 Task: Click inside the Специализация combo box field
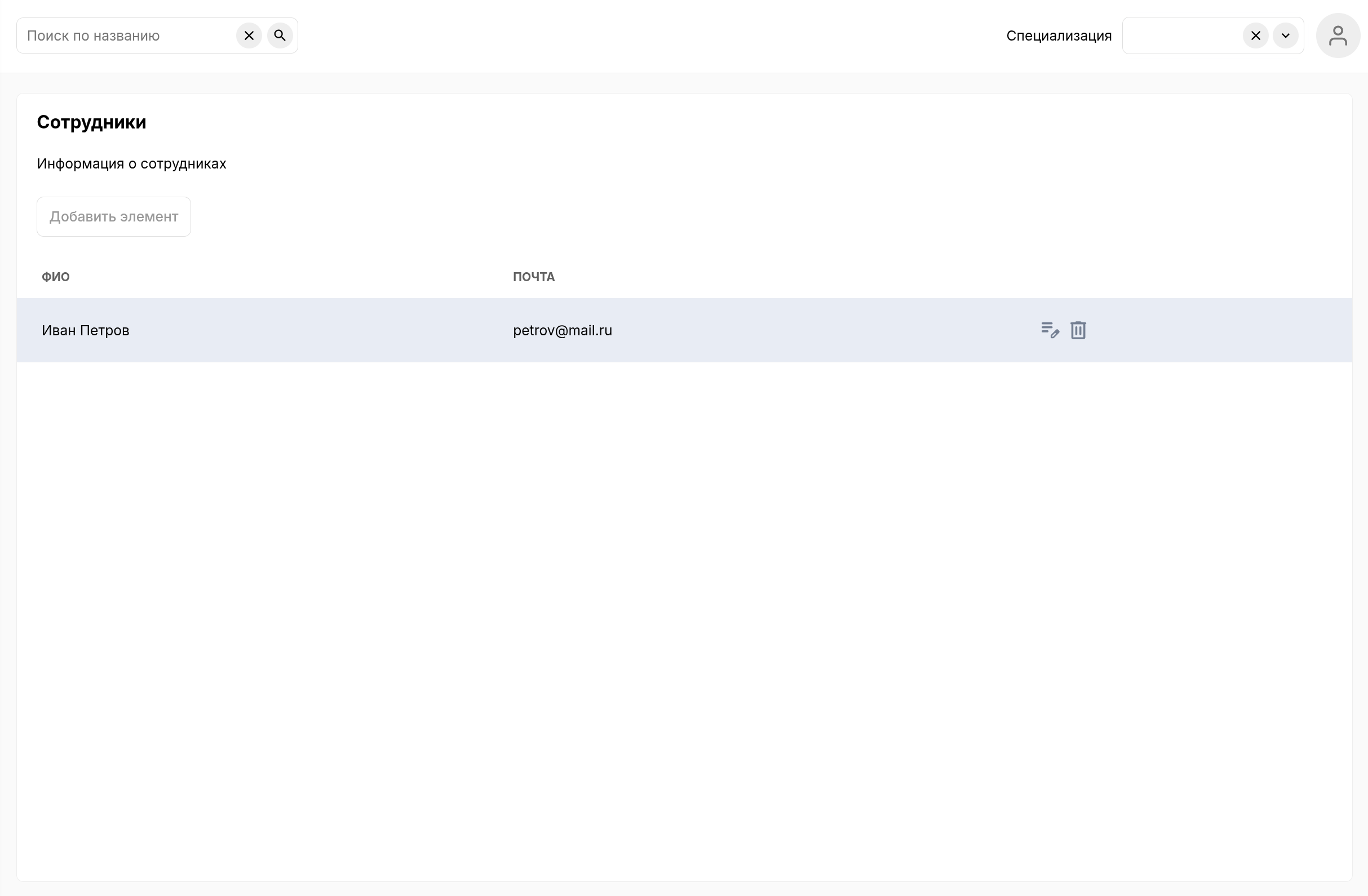(1181, 36)
